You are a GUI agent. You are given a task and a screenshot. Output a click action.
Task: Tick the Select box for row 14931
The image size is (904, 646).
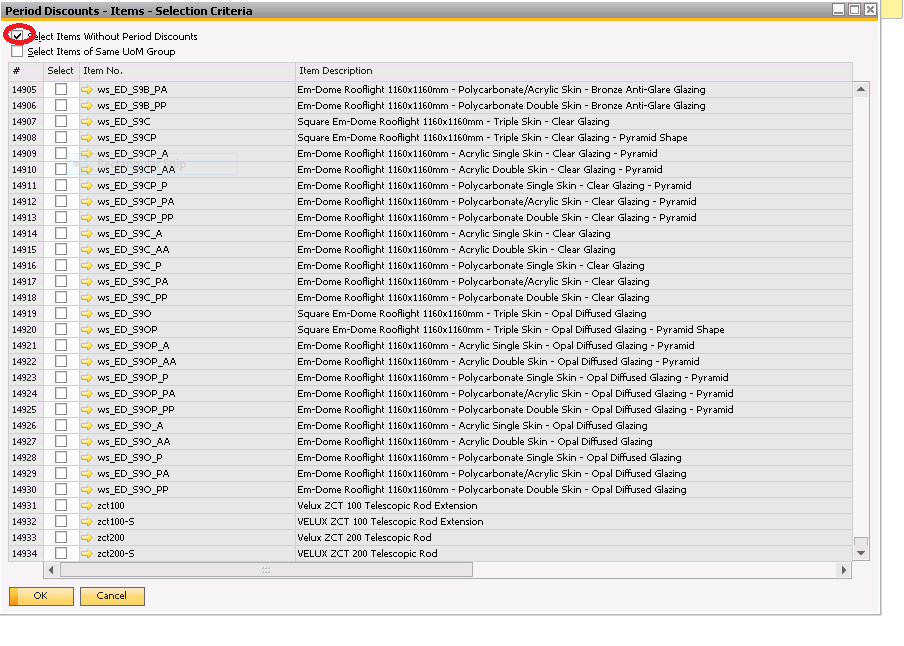click(x=61, y=506)
